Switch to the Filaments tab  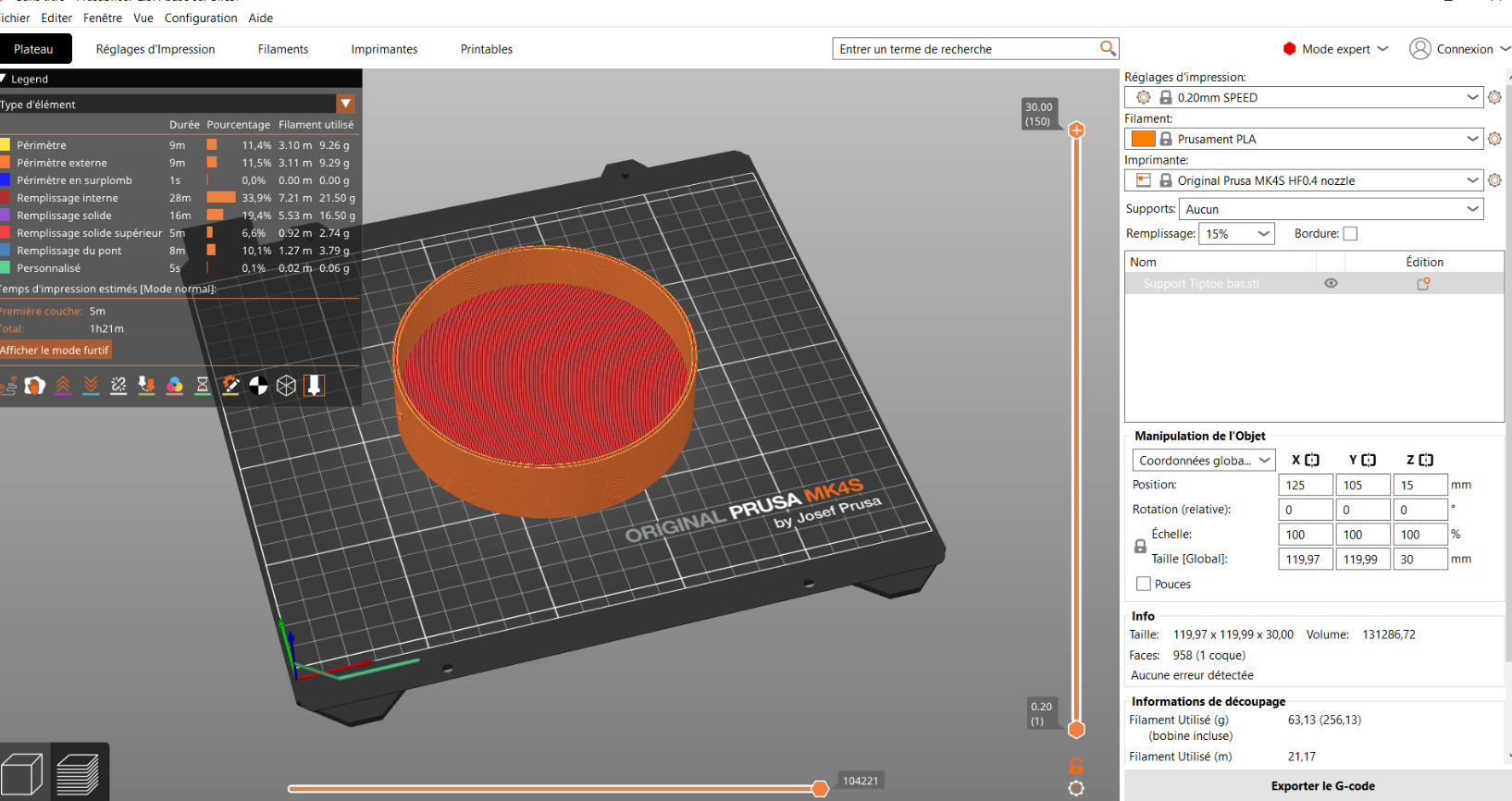(x=283, y=49)
